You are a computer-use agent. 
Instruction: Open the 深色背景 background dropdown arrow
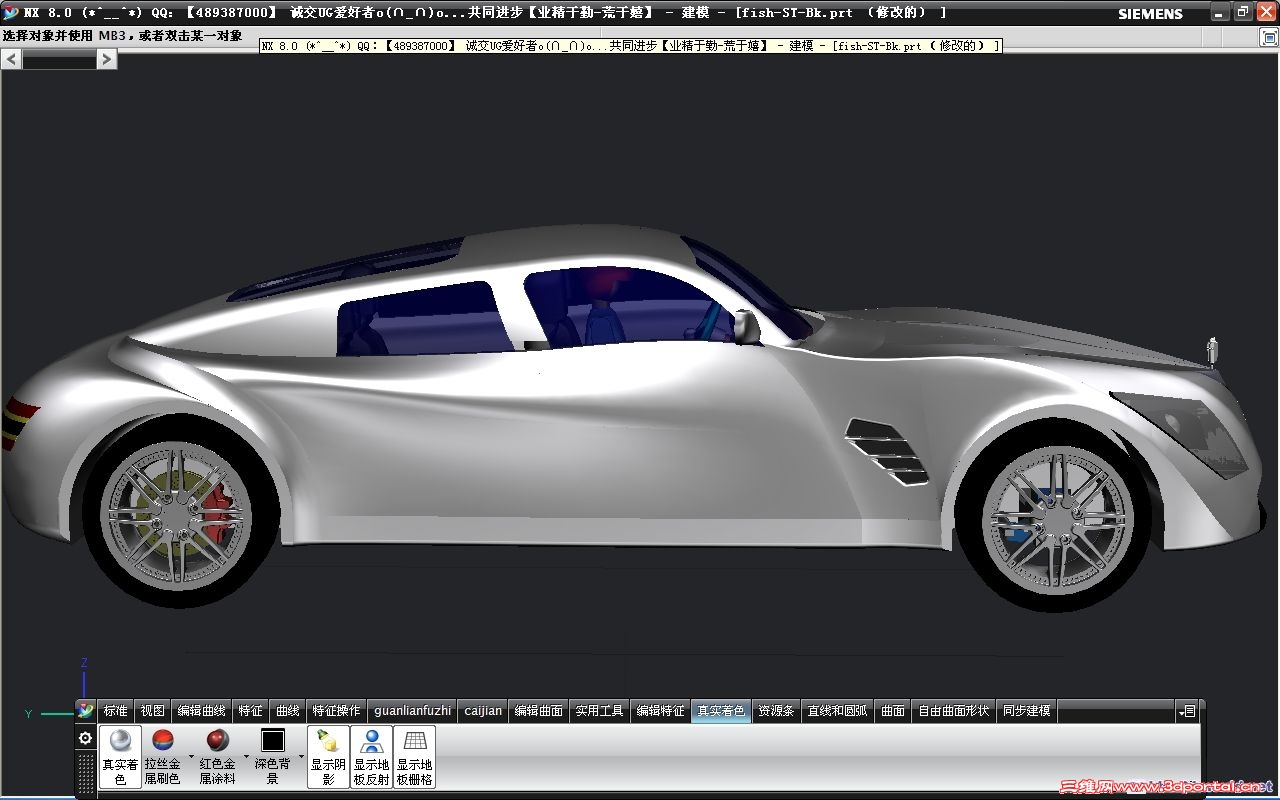coord(301,757)
